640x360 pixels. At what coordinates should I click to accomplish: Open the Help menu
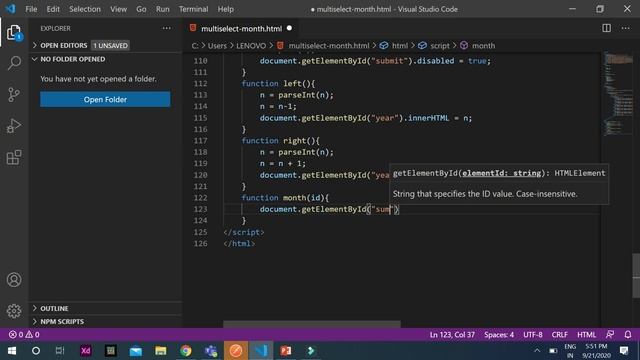click(225, 9)
